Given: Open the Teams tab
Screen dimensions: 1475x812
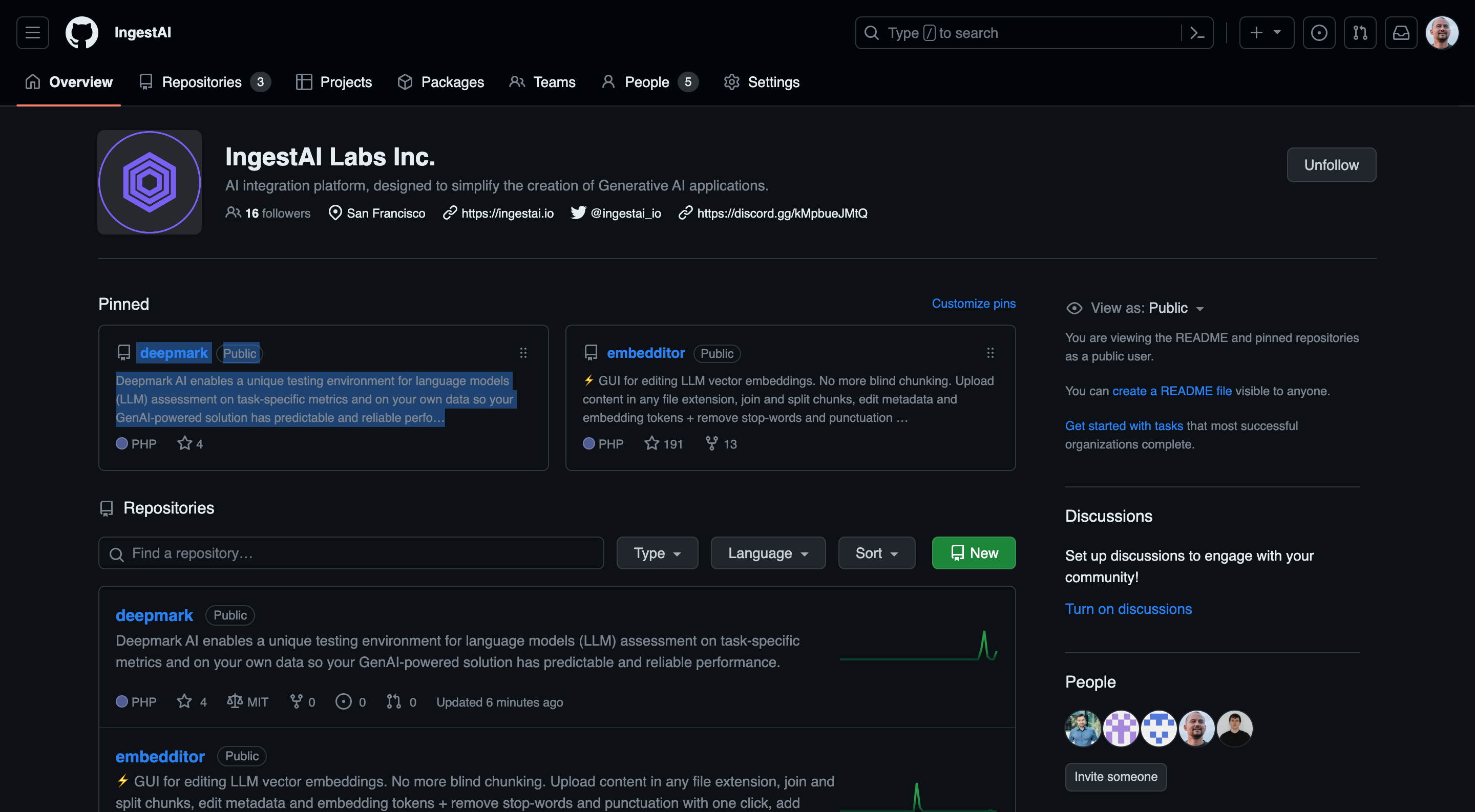Looking at the screenshot, I should pyautogui.click(x=542, y=82).
